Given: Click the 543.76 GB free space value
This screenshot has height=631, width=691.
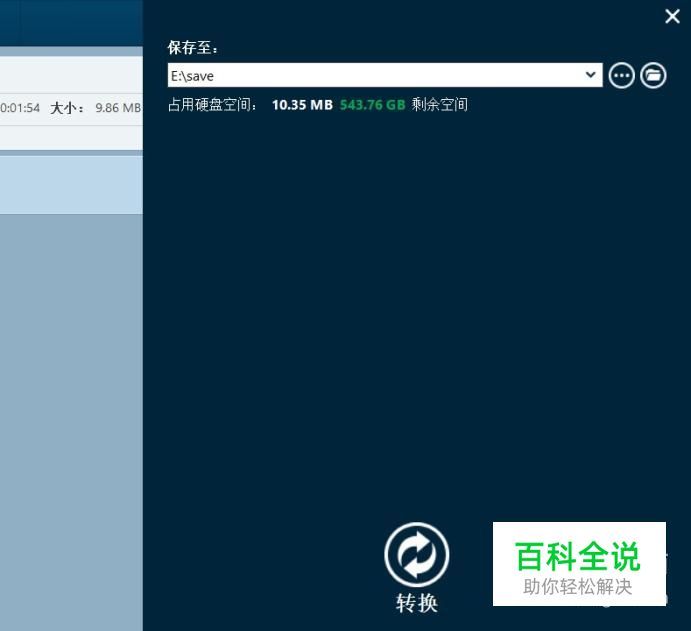Looking at the screenshot, I should tap(372, 105).
